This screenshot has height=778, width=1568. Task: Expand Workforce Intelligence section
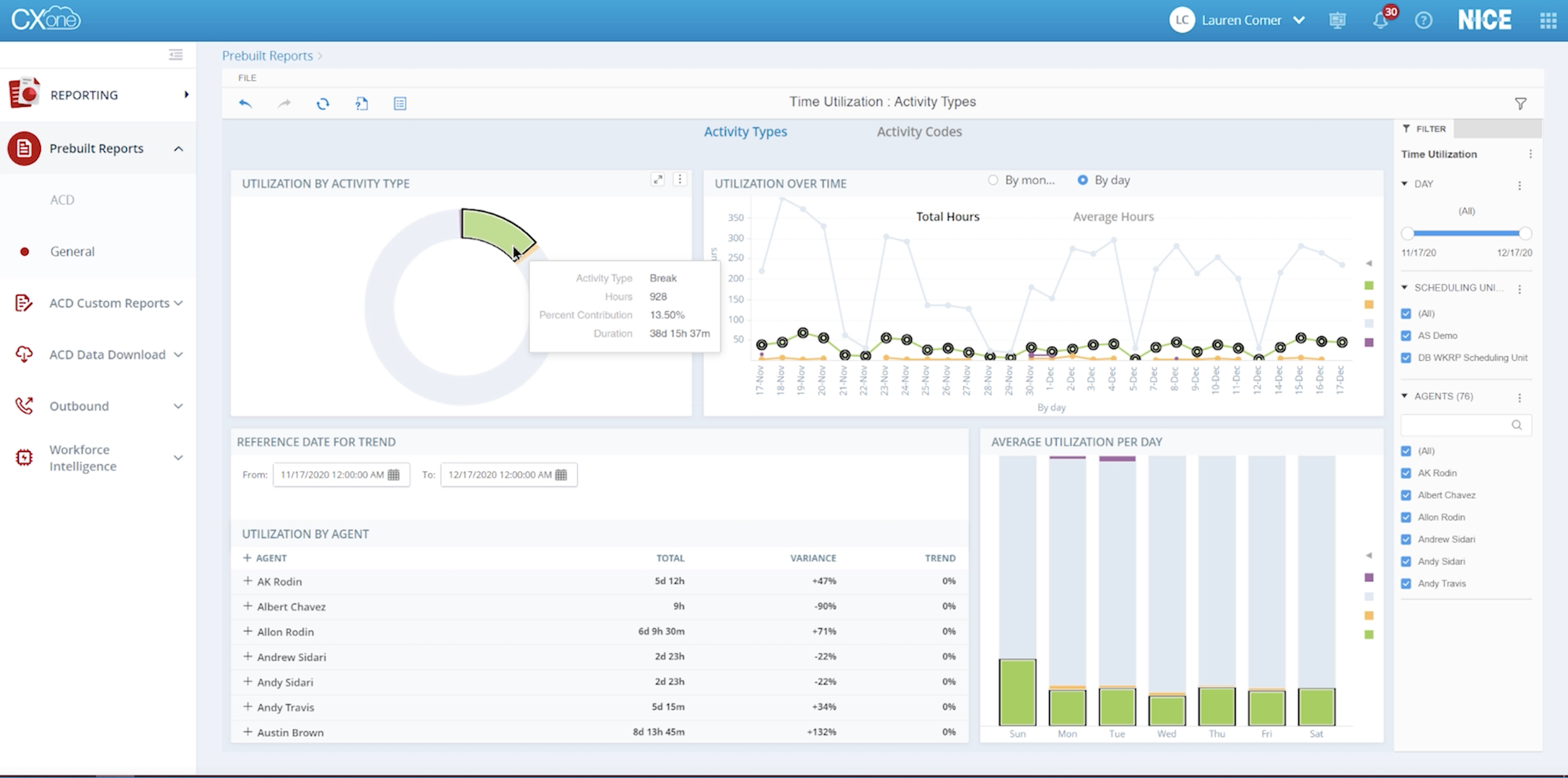coord(179,457)
